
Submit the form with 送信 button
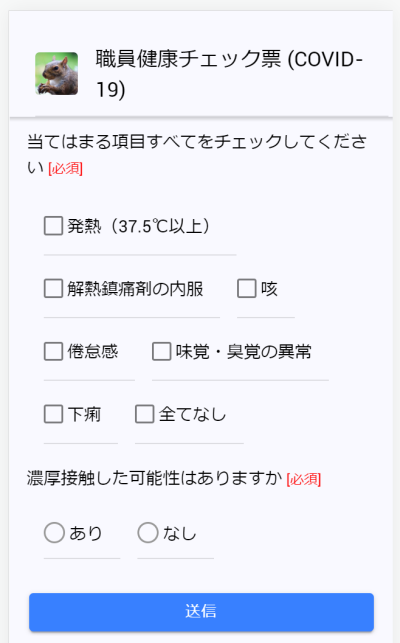pyautogui.click(x=201, y=612)
